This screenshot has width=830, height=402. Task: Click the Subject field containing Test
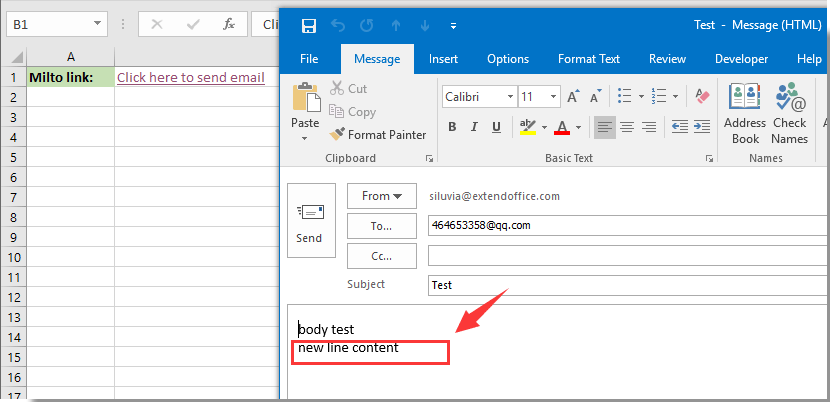tap(628, 285)
